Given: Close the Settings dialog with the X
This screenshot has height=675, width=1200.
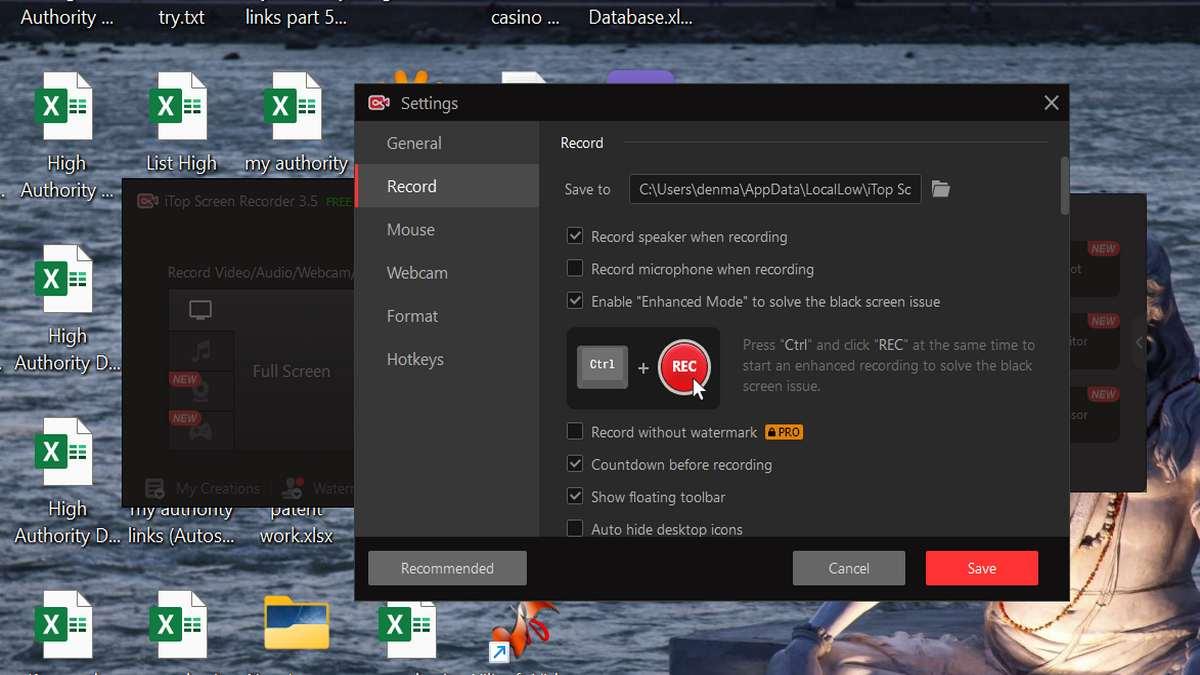Looking at the screenshot, I should [1051, 103].
